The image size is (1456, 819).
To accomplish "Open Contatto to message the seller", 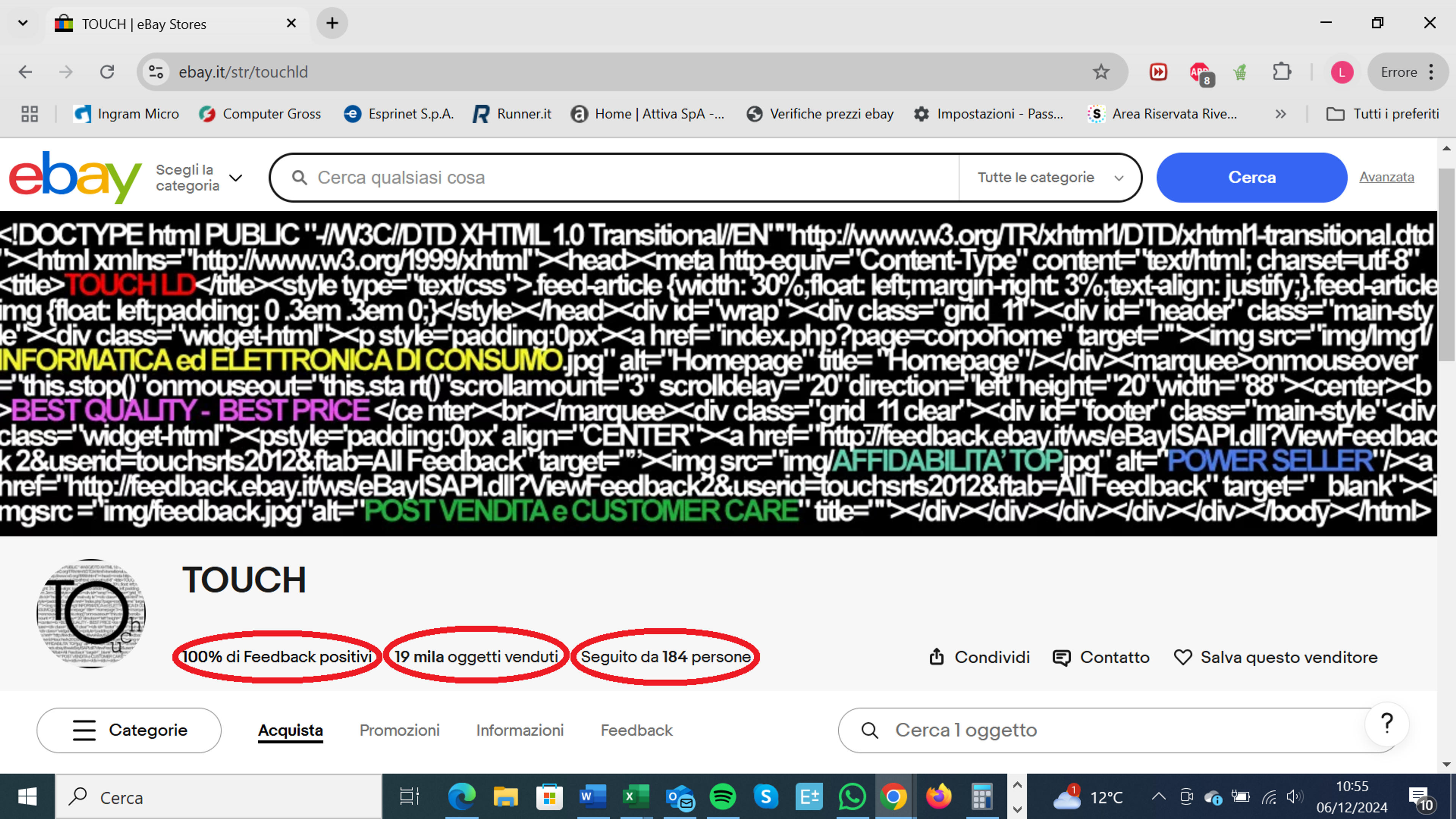I will [x=1101, y=657].
